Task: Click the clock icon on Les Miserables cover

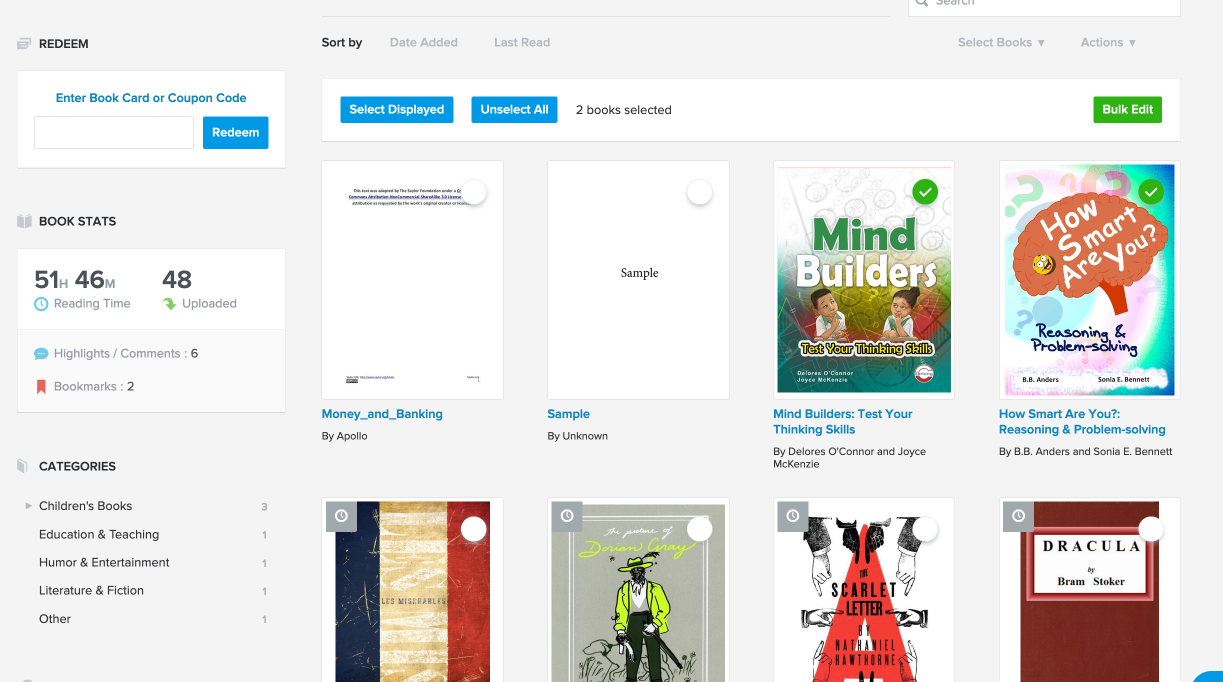Action: [342, 516]
